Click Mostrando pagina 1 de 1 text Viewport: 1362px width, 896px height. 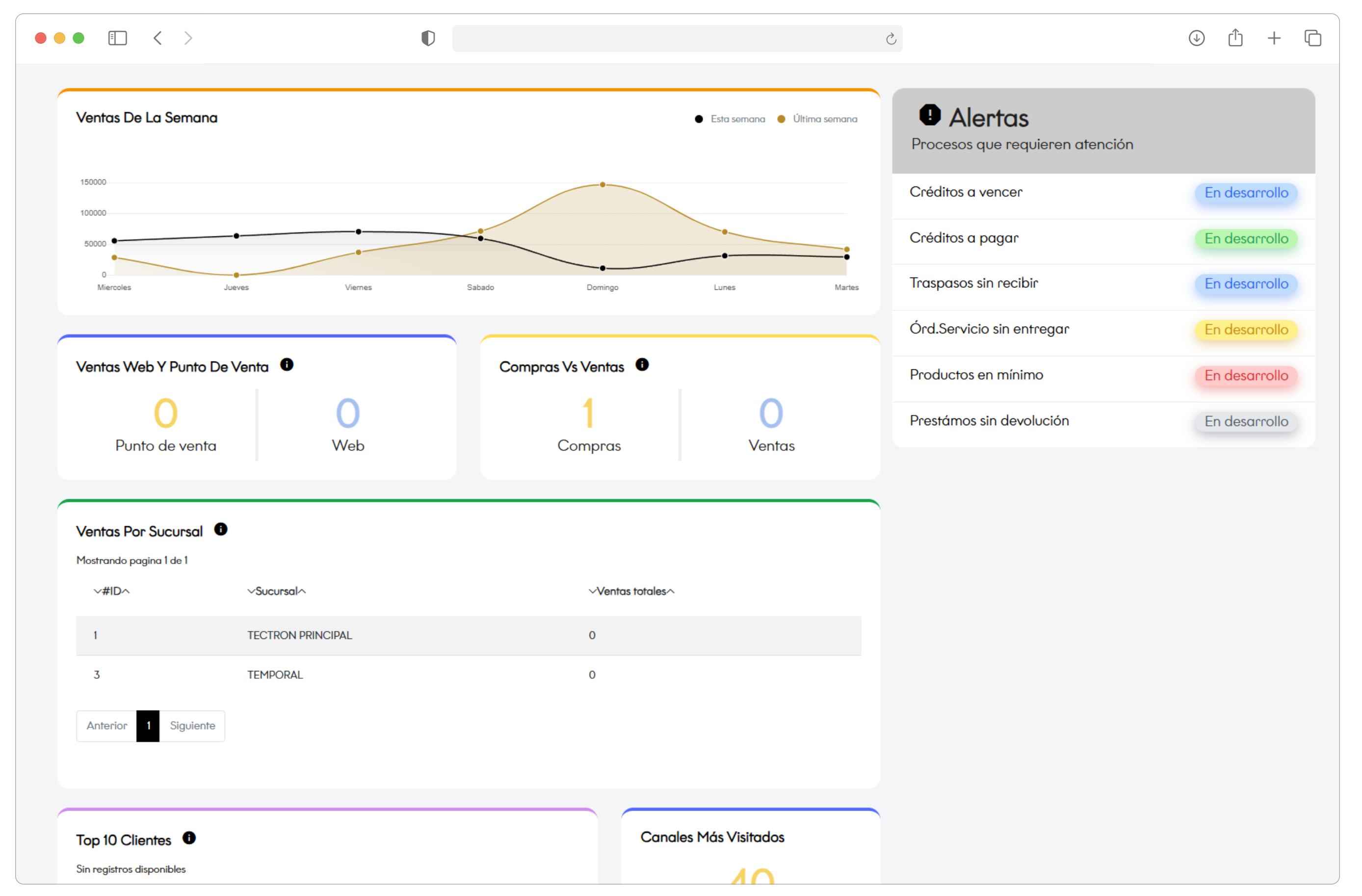coord(132,561)
